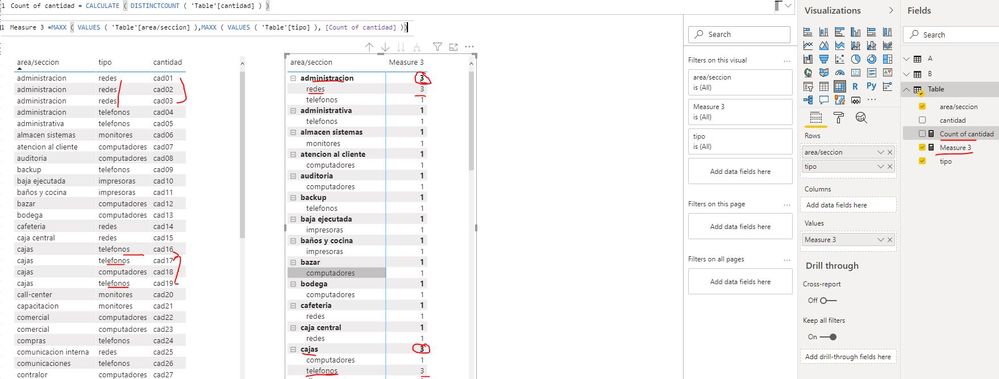The image size is (999, 379).
Task: Open the Format paint roller pane
Action: (838, 118)
